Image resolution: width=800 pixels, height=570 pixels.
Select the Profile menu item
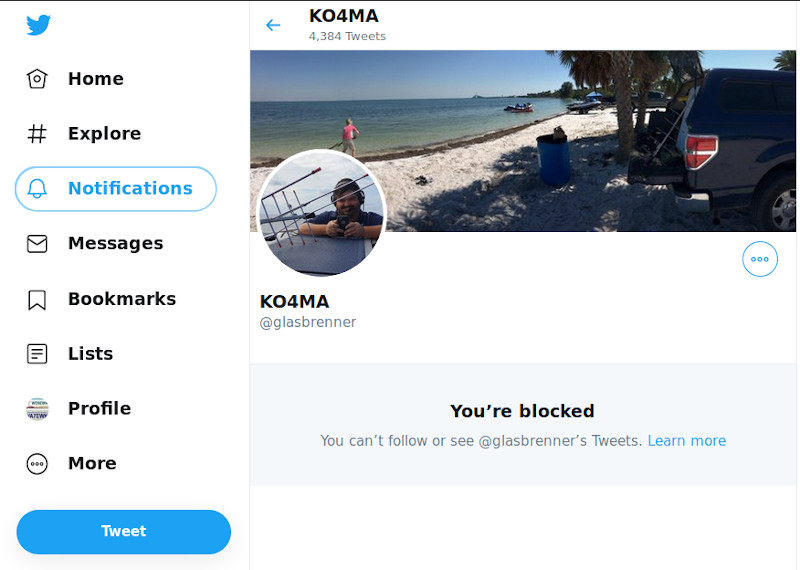pos(99,409)
